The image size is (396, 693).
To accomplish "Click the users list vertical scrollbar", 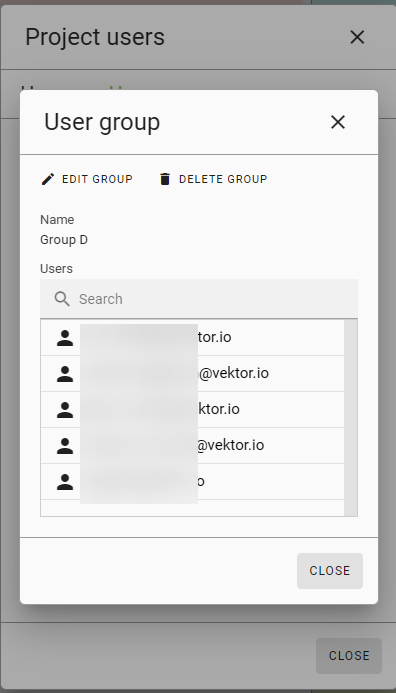I will [x=350, y=418].
